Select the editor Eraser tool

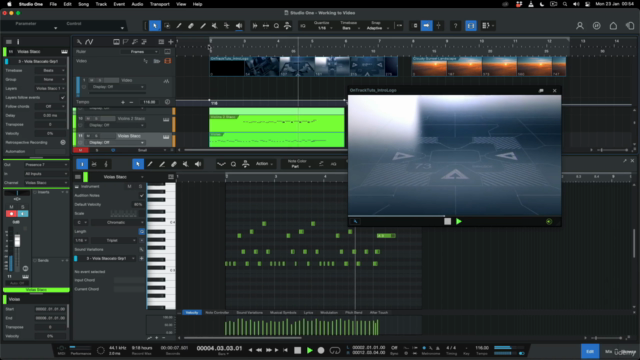[174, 164]
